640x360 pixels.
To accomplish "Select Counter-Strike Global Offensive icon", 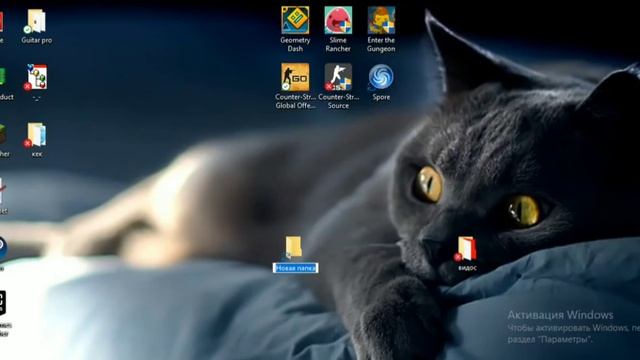I will tap(295, 77).
